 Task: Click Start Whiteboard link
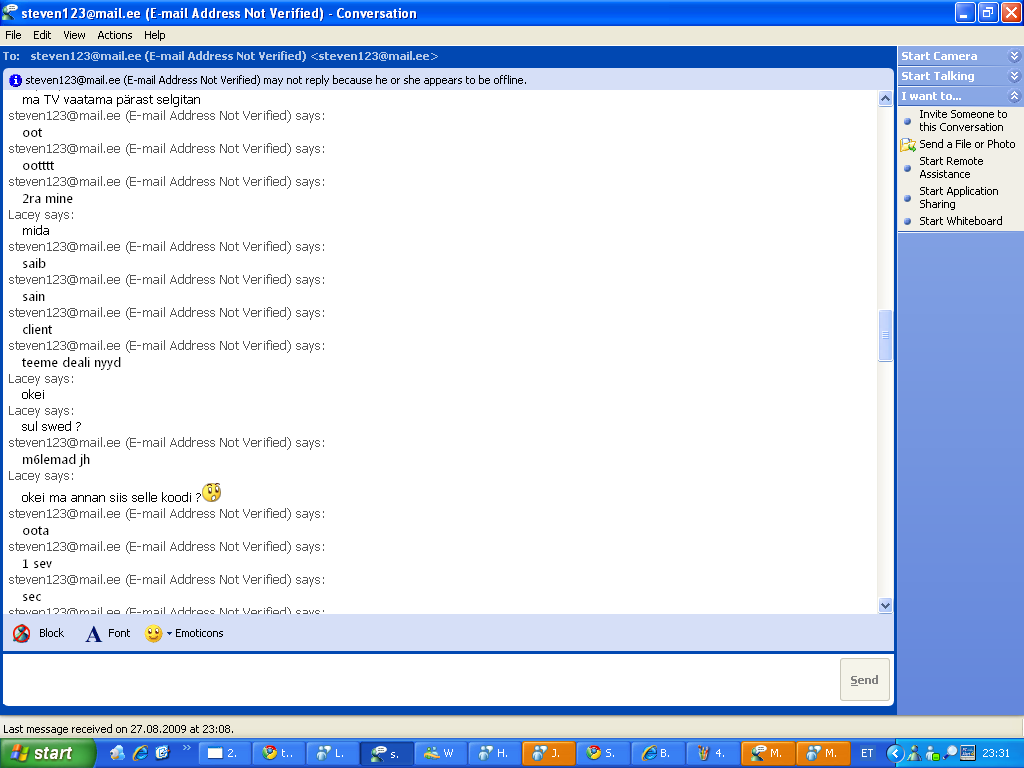point(960,221)
